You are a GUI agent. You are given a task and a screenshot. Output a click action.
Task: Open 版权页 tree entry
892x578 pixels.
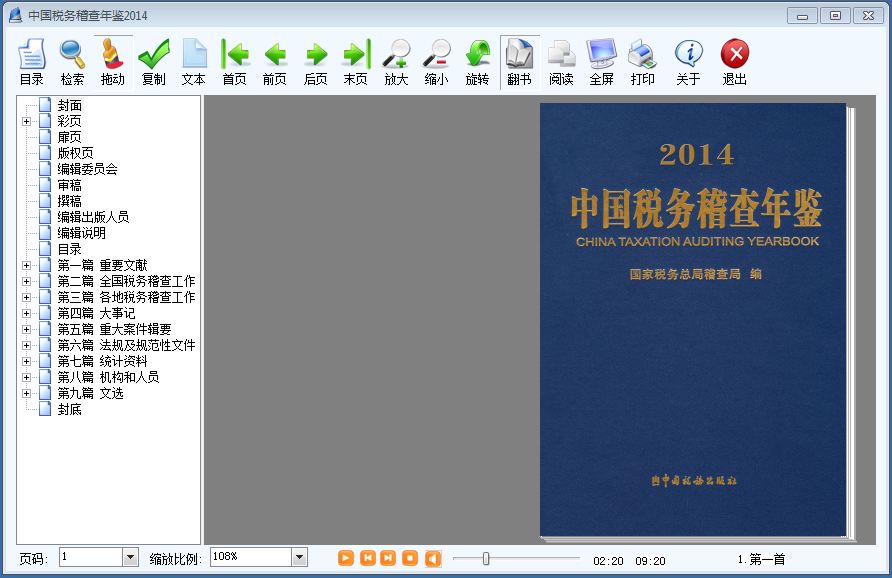click(75, 153)
